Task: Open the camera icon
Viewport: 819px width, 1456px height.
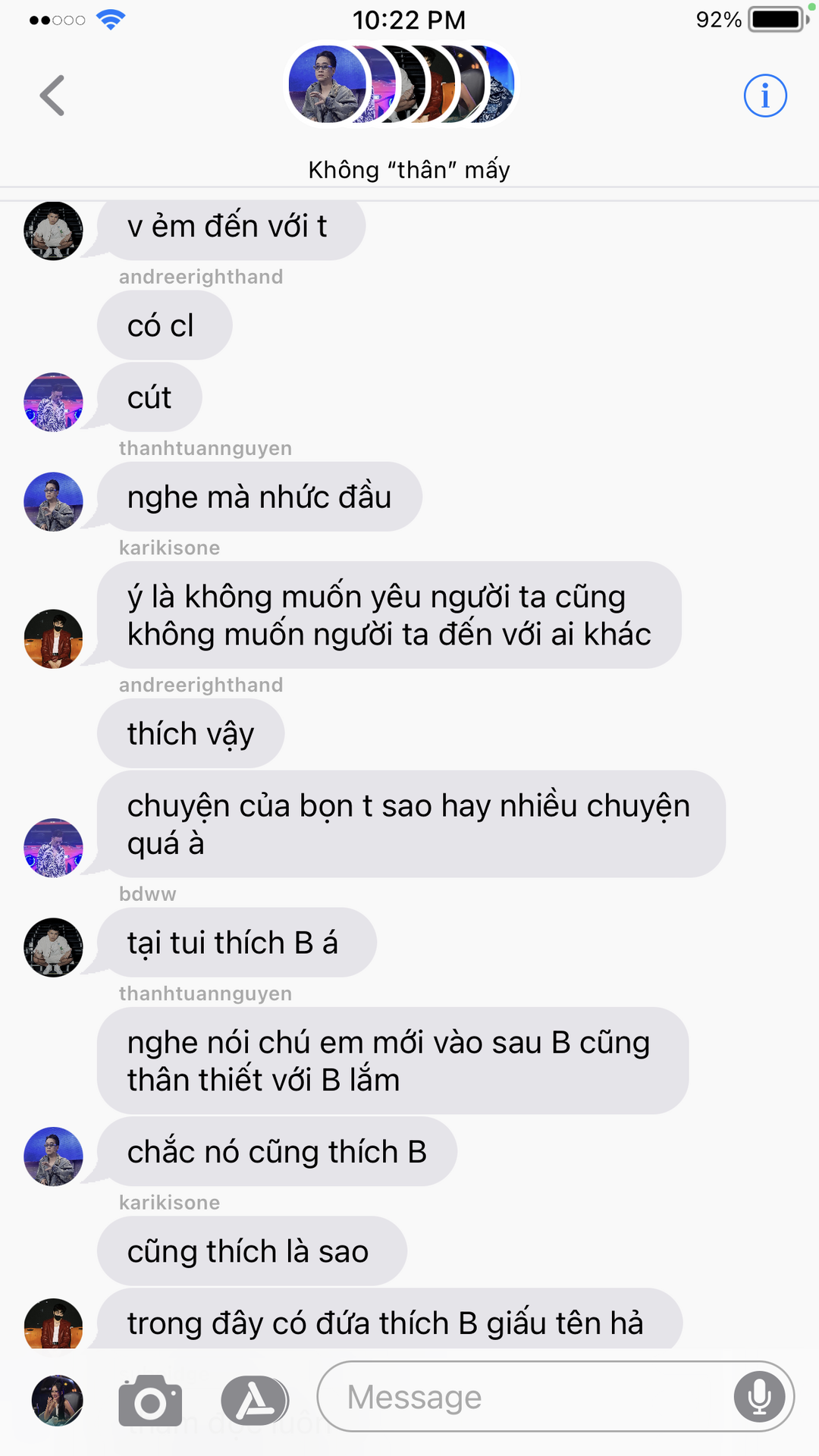Action: pos(150,1400)
